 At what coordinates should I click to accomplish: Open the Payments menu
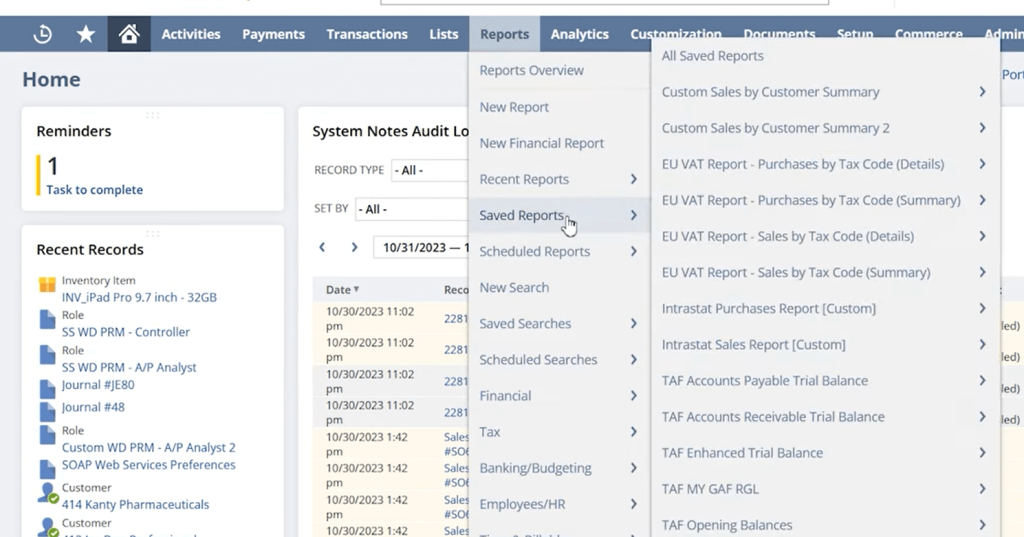274,34
